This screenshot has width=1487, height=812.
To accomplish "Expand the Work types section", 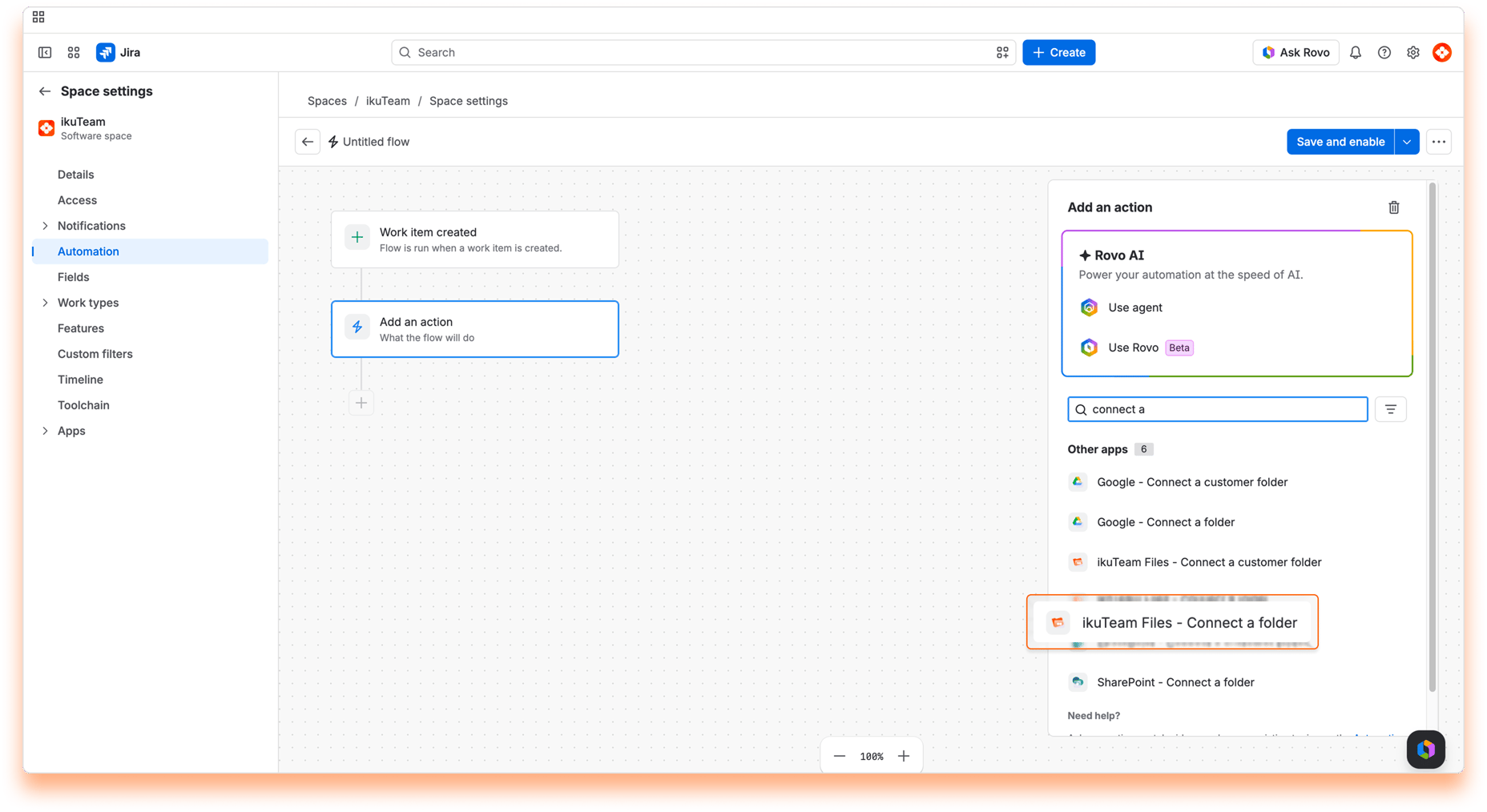I will tap(45, 303).
